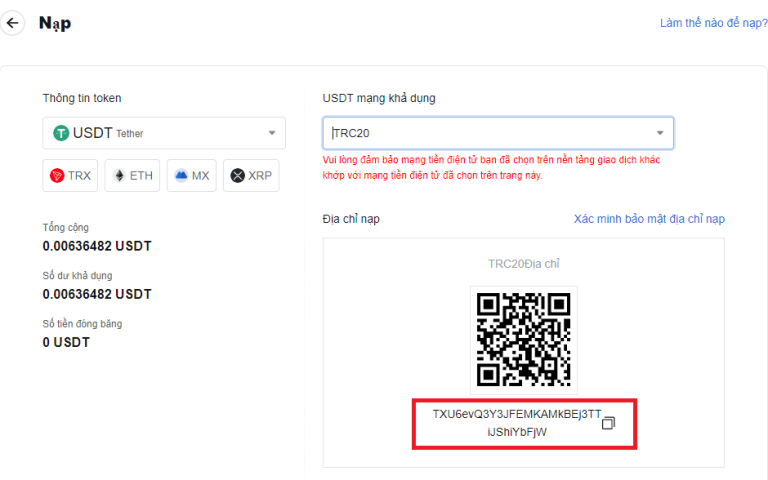
Task: Click the 'Tổng cộng' label
Action: click(66, 227)
